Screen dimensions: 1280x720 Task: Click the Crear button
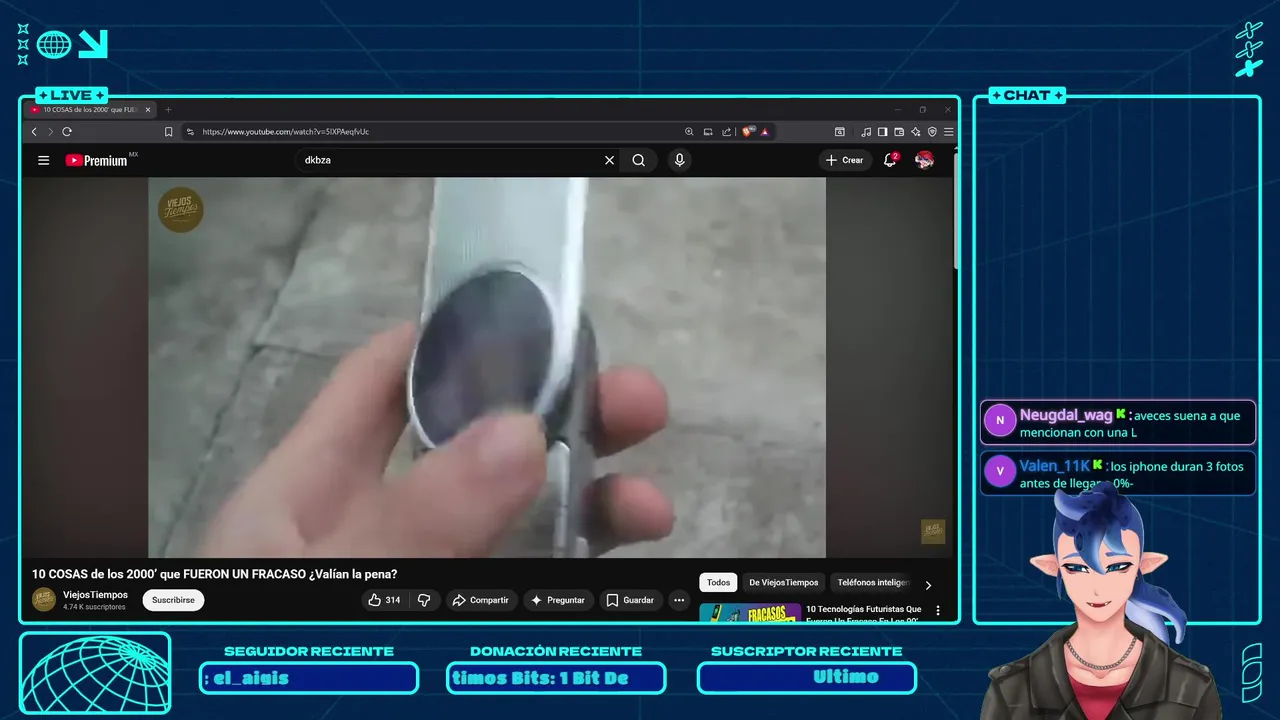tap(844, 160)
